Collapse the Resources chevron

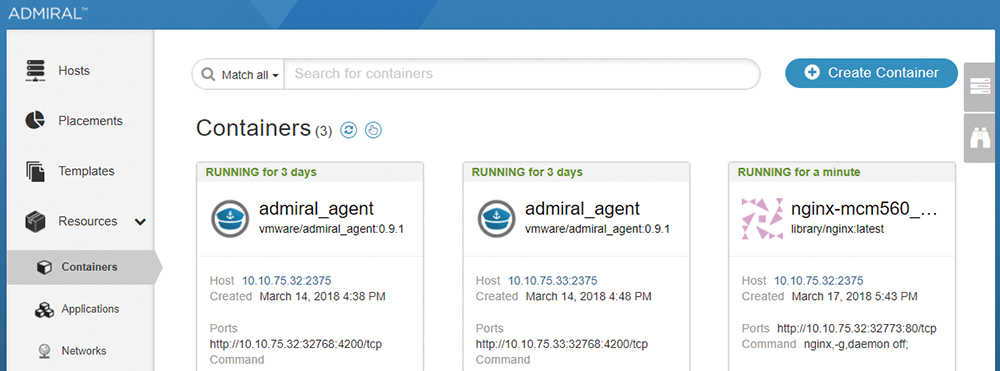pyautogui.click(x=140, y=222)
